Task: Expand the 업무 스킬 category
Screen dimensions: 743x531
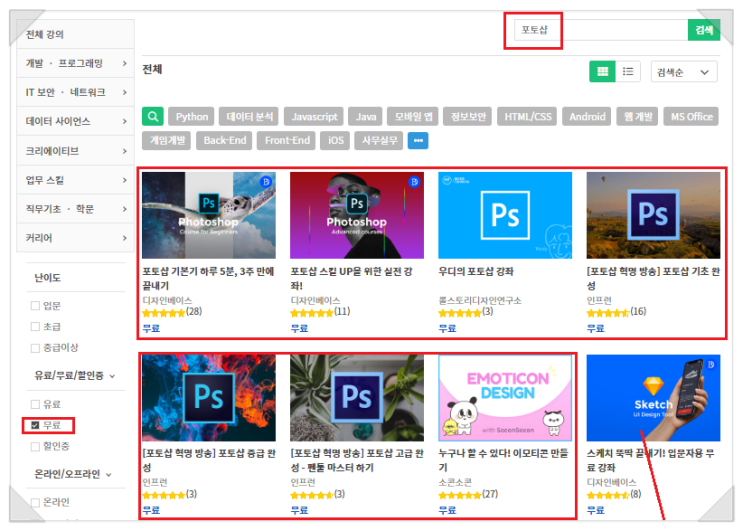Action: pyautogui.click(x=75, y=180)
